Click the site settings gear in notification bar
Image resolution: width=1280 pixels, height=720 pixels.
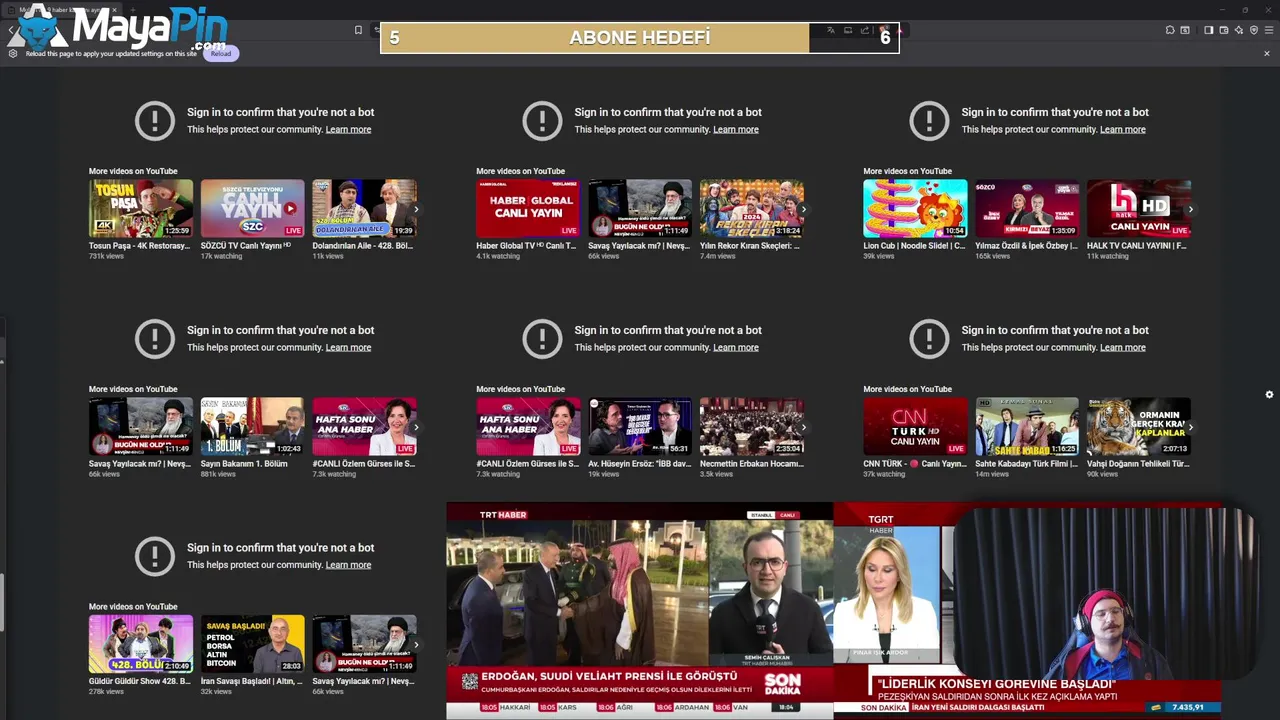13,53
